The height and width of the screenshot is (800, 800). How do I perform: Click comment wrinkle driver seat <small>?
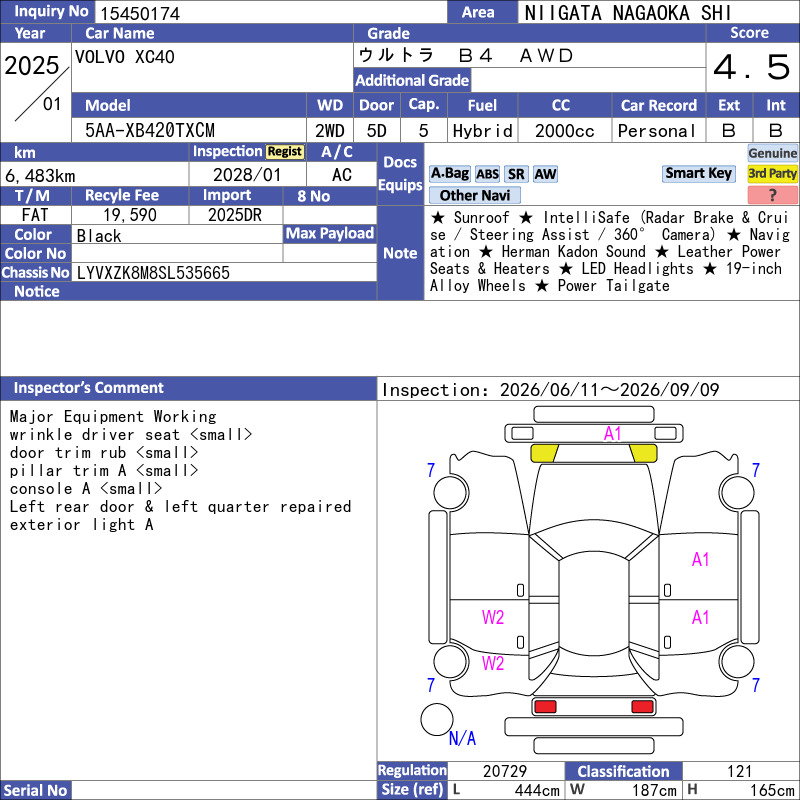tap(131, 435)
